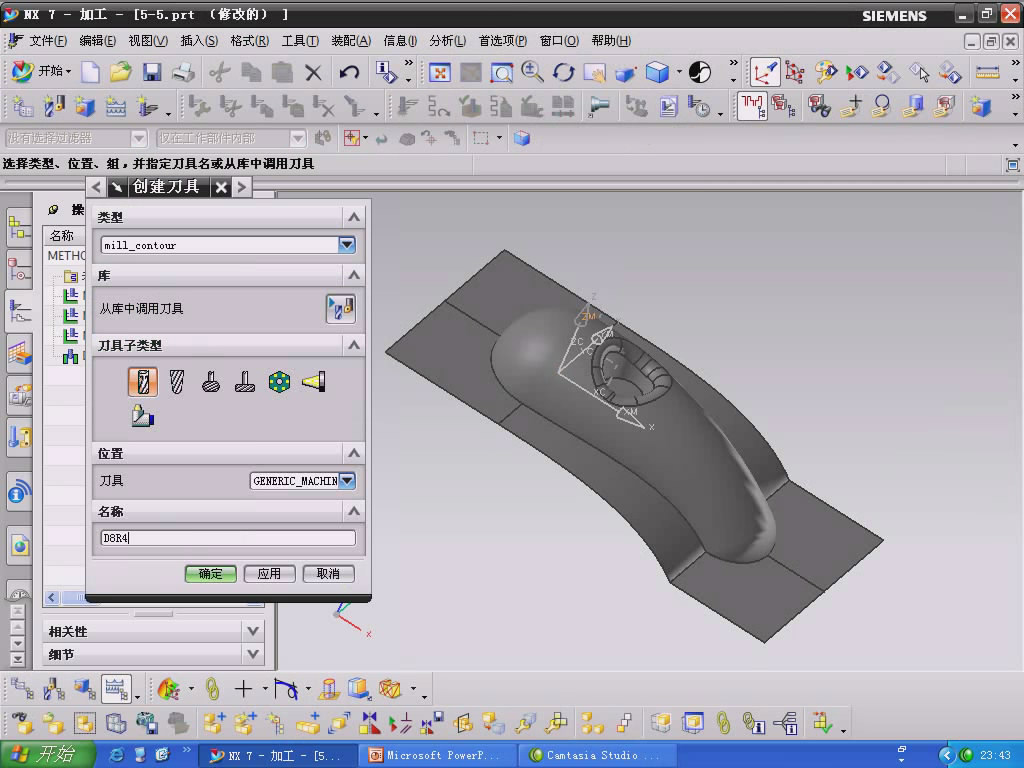Click the Zoom magnifier icon

coord(532,72)
